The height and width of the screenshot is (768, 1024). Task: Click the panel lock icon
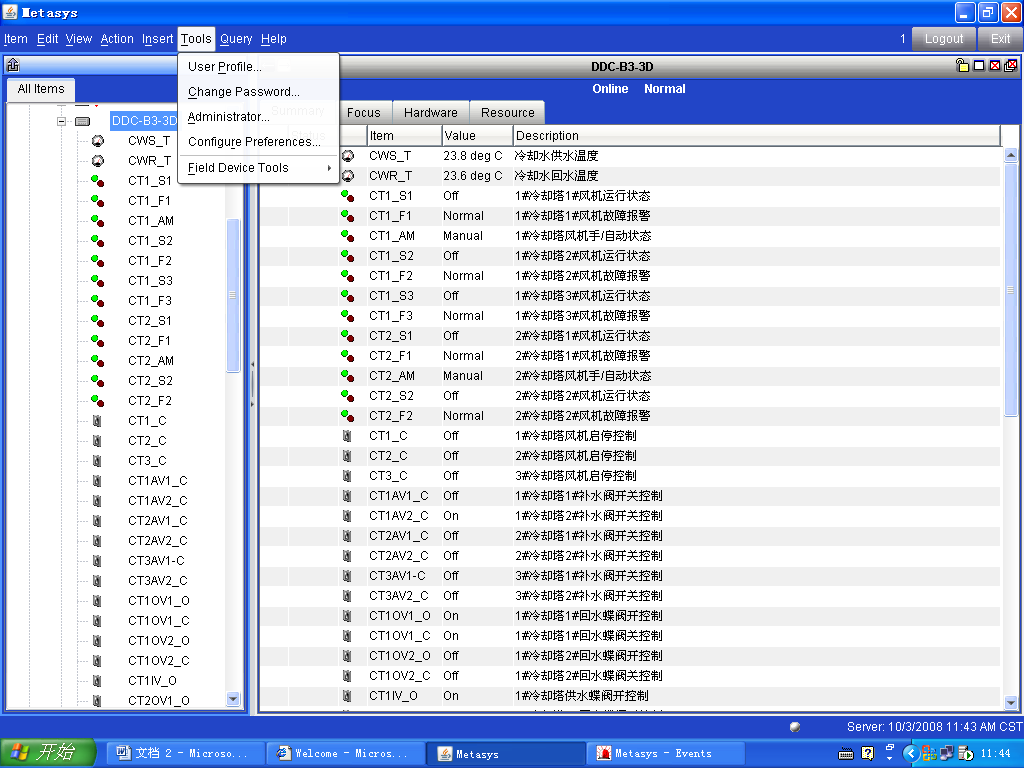pos(962,66)
